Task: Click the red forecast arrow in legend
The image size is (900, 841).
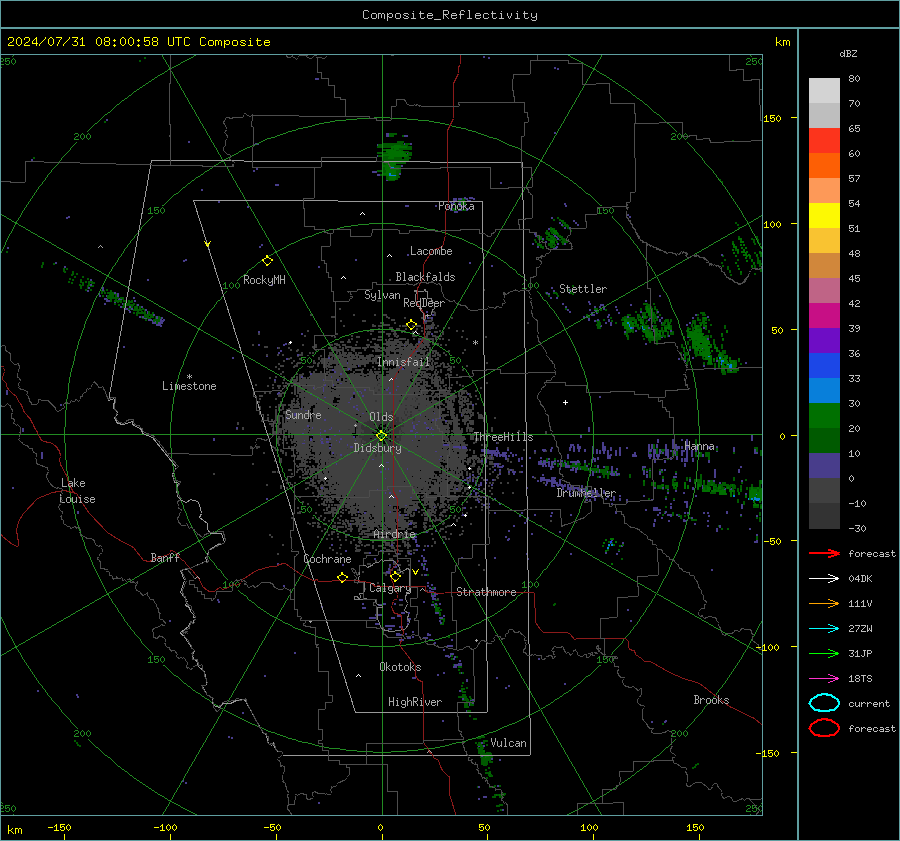Action: (824, 553)
